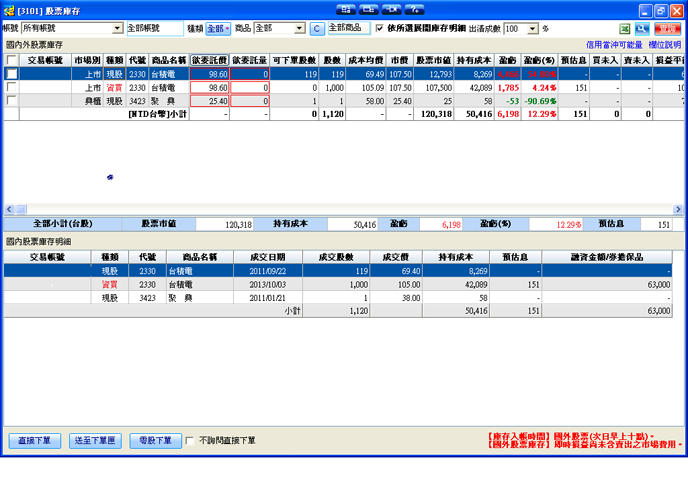688x487 pixels.
Task: Check the first 台積電 現股 row checkbox
Action: point(12,74)
